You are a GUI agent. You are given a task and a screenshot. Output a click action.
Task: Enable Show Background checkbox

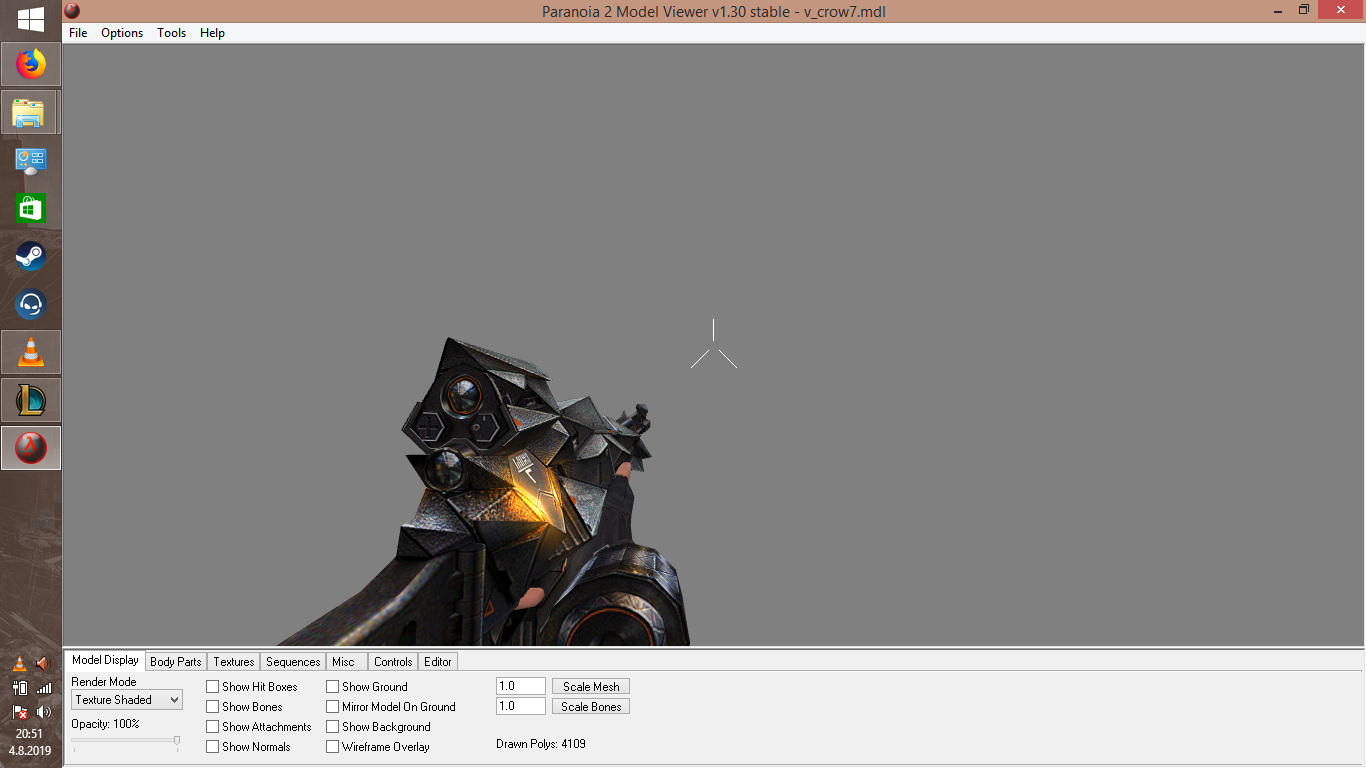(x=333, y=727)
